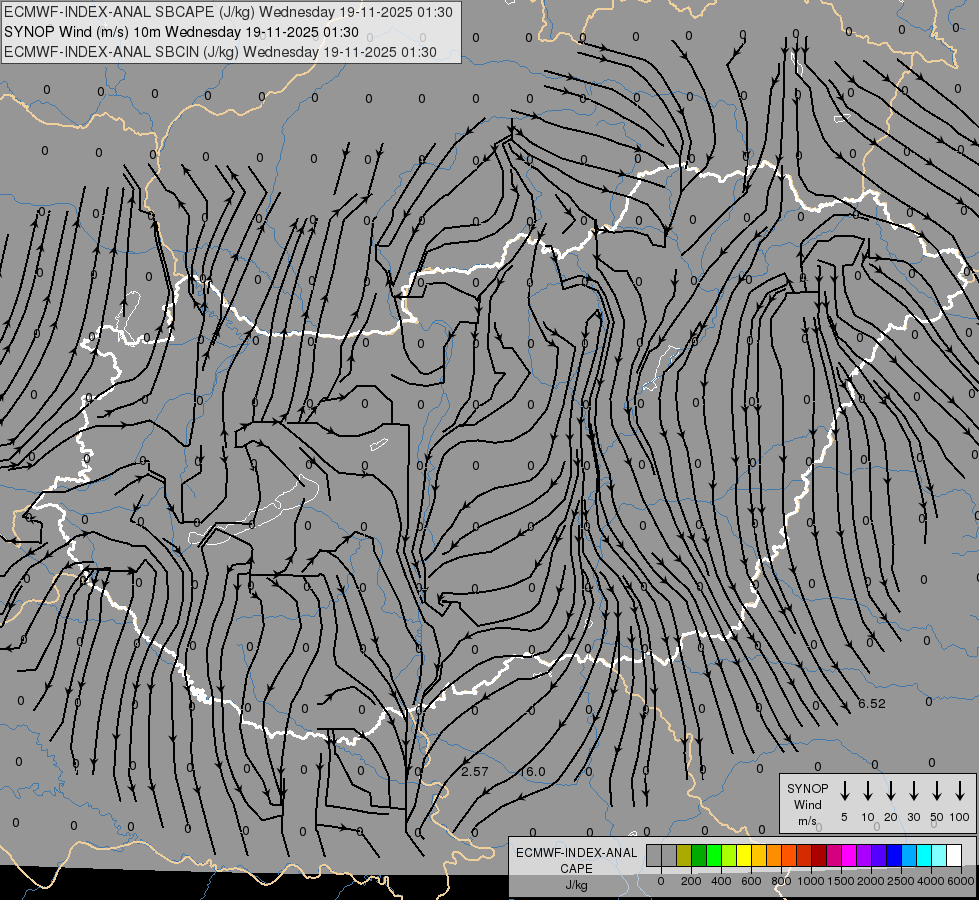Click the 800 label on CAPE scale
Screen dimensions: 979x900
click(781, 881)
